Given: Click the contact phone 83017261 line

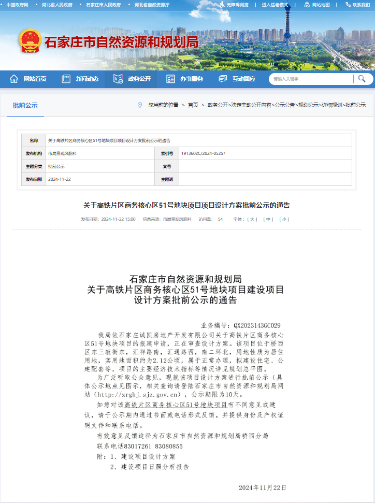Looking at the screenshot, I should tap(140, 446).
